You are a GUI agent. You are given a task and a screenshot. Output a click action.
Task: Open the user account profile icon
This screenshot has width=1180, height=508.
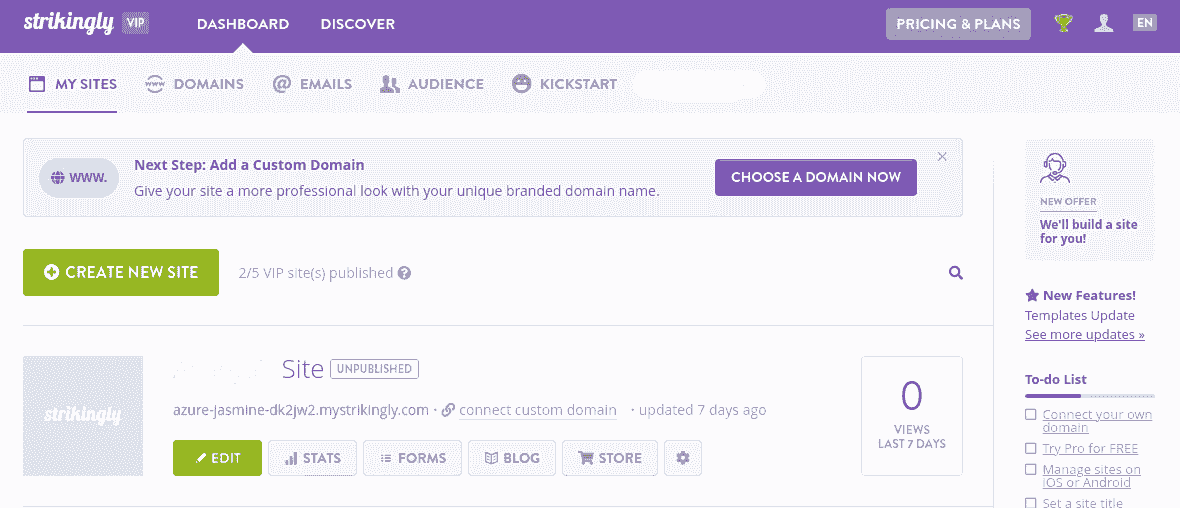(x=1104, y=23)
